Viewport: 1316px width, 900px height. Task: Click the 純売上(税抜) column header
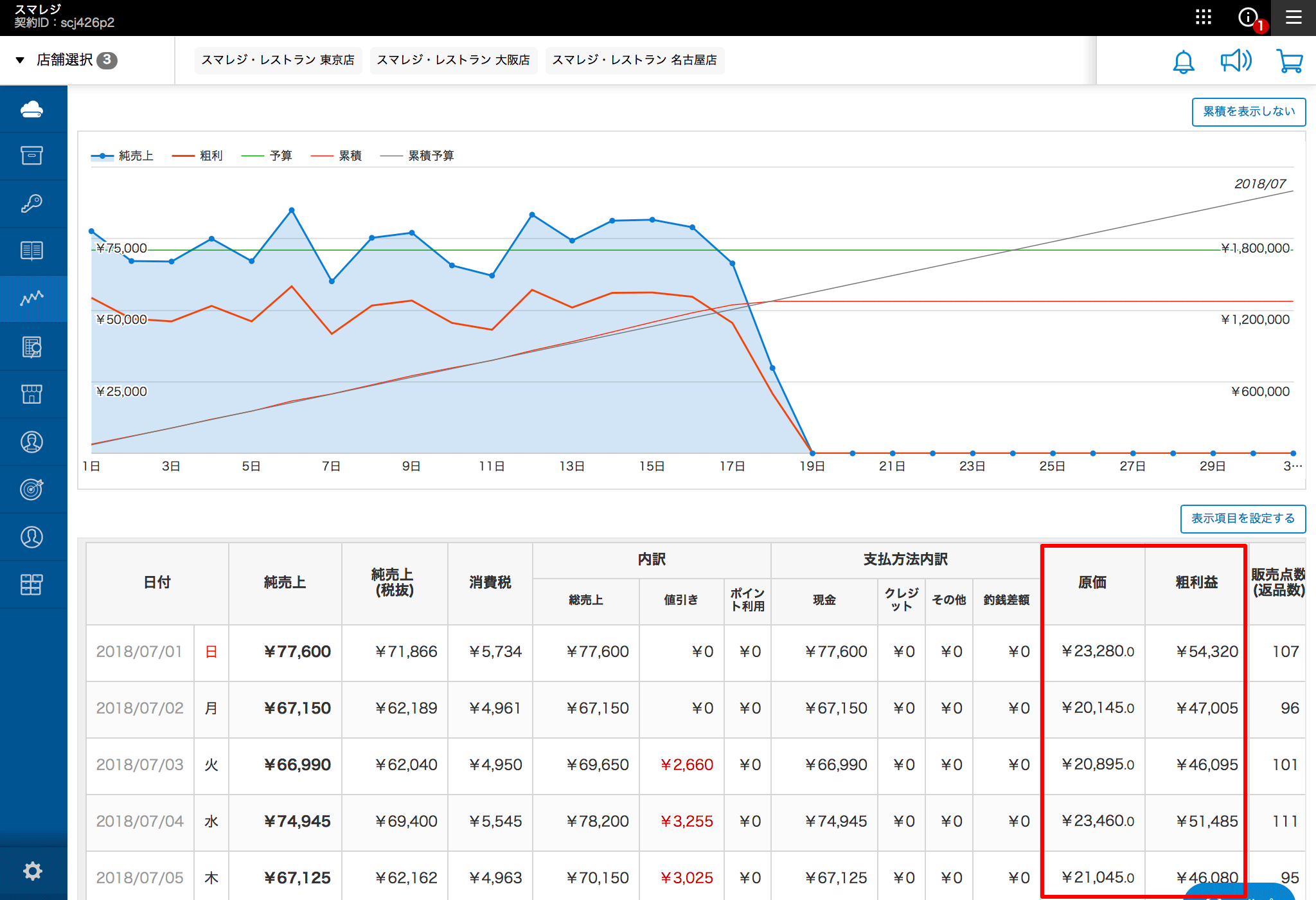pyautogui.click(x=395, y=583)
